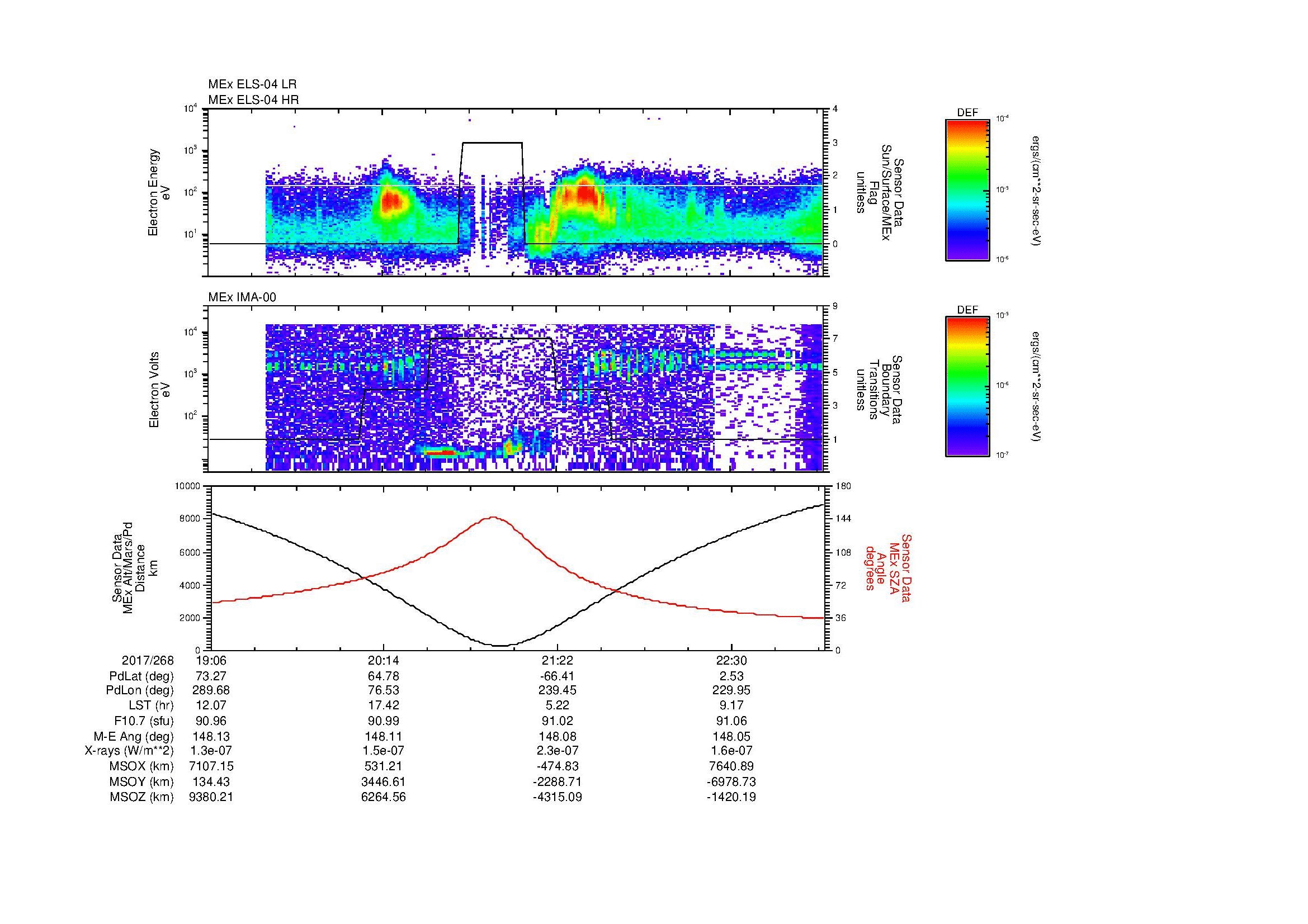The height and width of the screenshot is (924, 1308).
Task: Click the time tick label '19:06'
Action: pyautogui.click(x=211, y=660)
